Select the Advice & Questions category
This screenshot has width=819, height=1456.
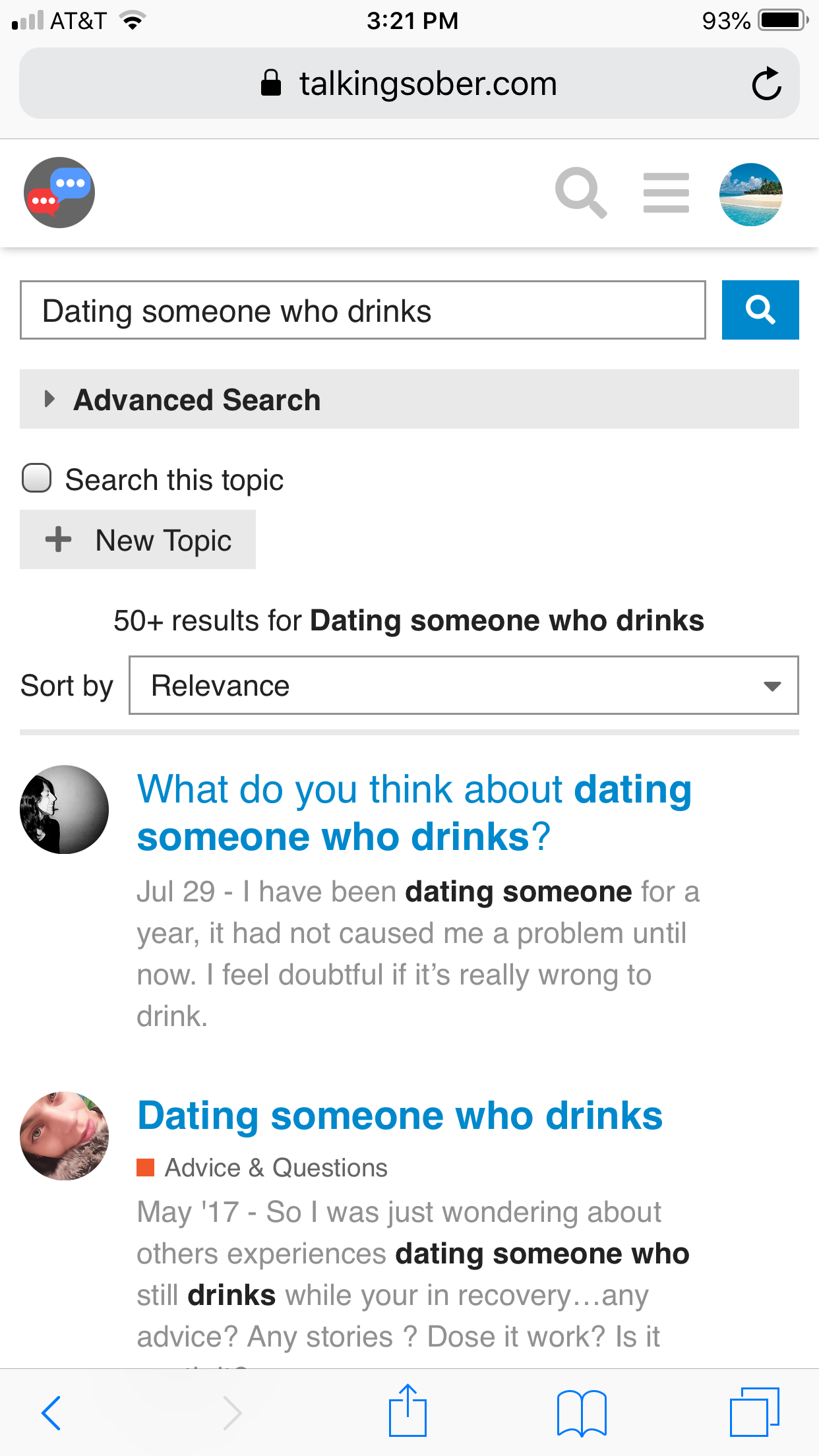pos(276,1168)
